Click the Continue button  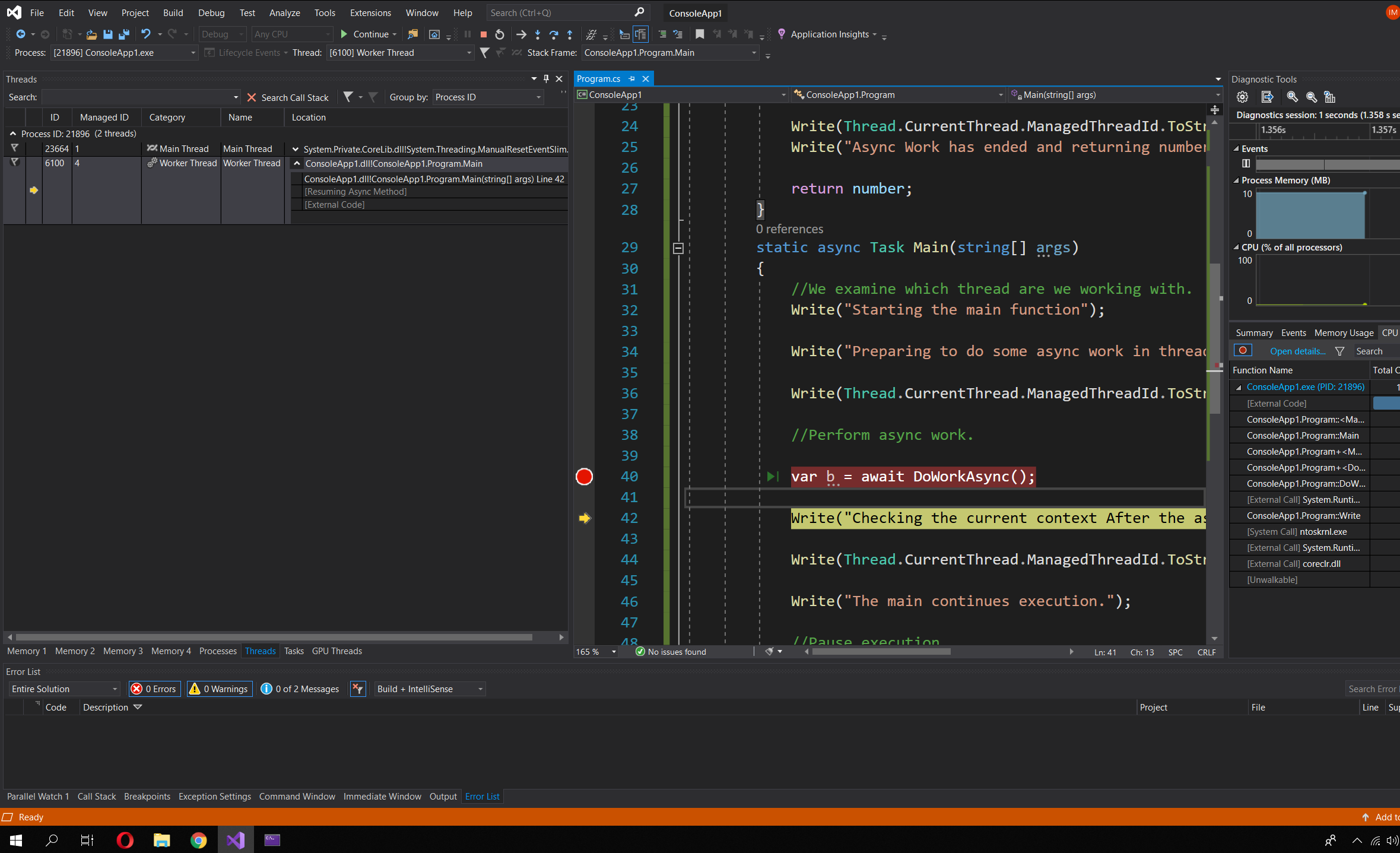click(368, 34)
